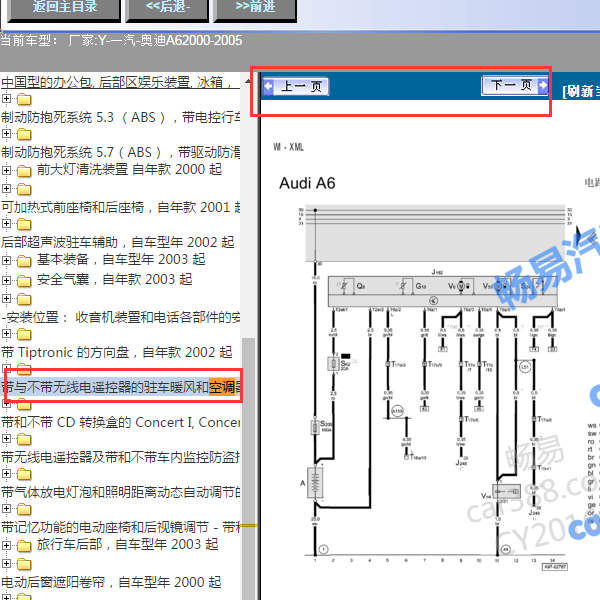Image resolution: width=600 pixels, height=600 pixels.
Task: Click the folder icon beside 安全气囊
Action: 24,281
